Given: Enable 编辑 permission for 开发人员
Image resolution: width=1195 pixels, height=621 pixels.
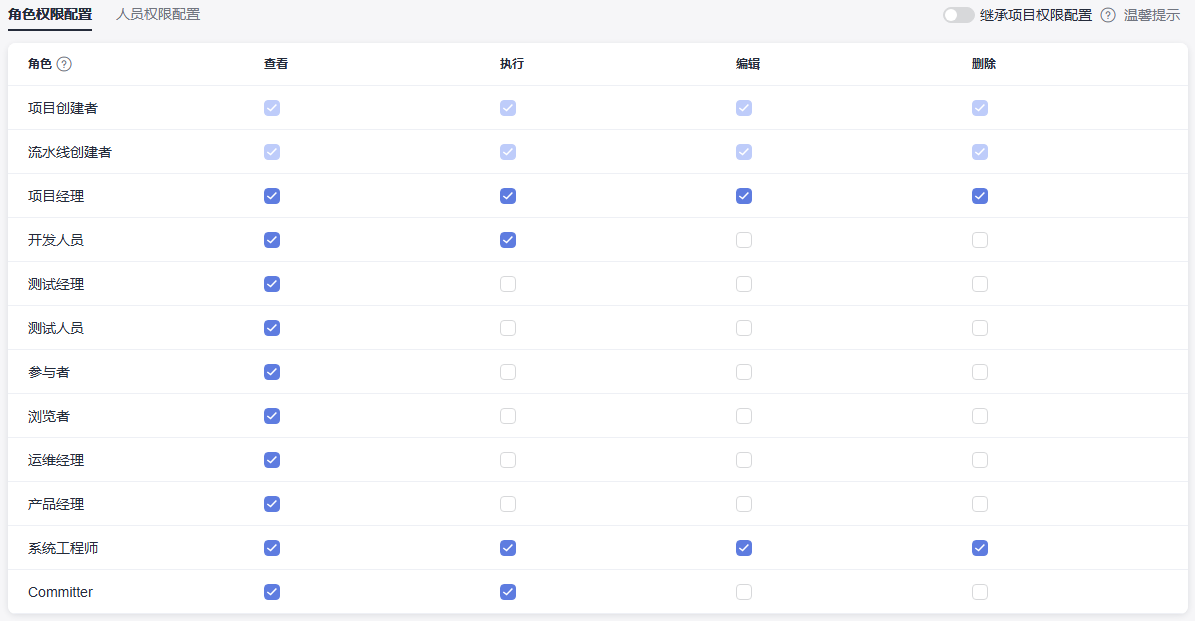Looking at the screenshot, I should point(744,240).
